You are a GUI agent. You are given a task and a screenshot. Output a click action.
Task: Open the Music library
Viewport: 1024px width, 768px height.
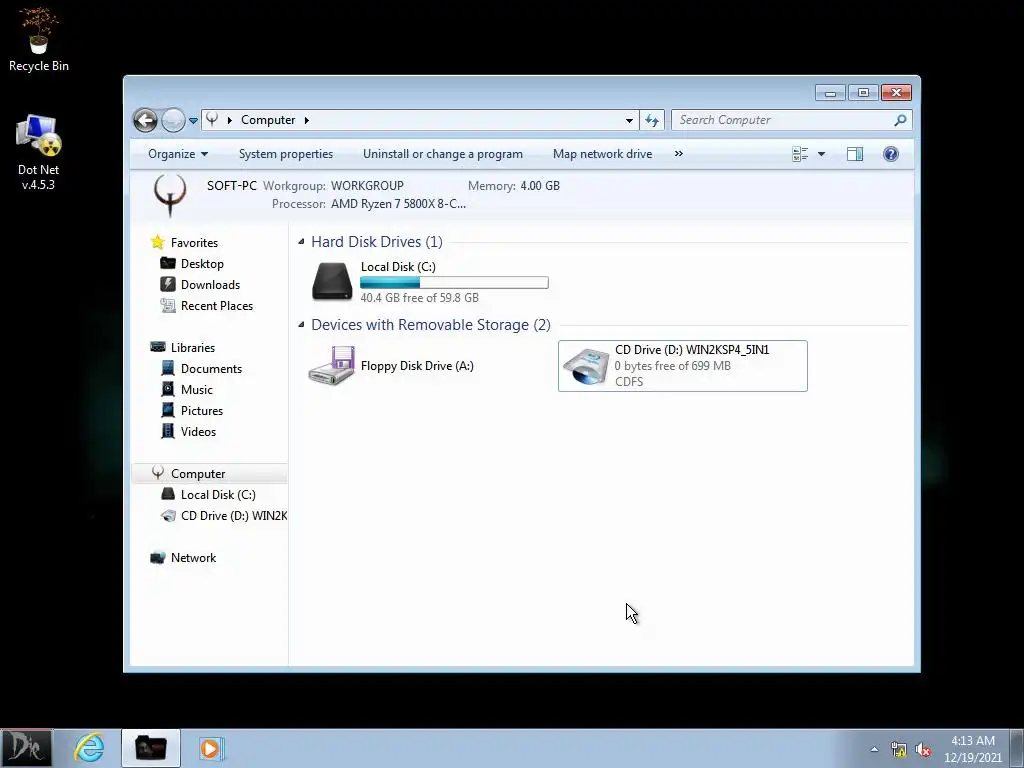(197, 390)
